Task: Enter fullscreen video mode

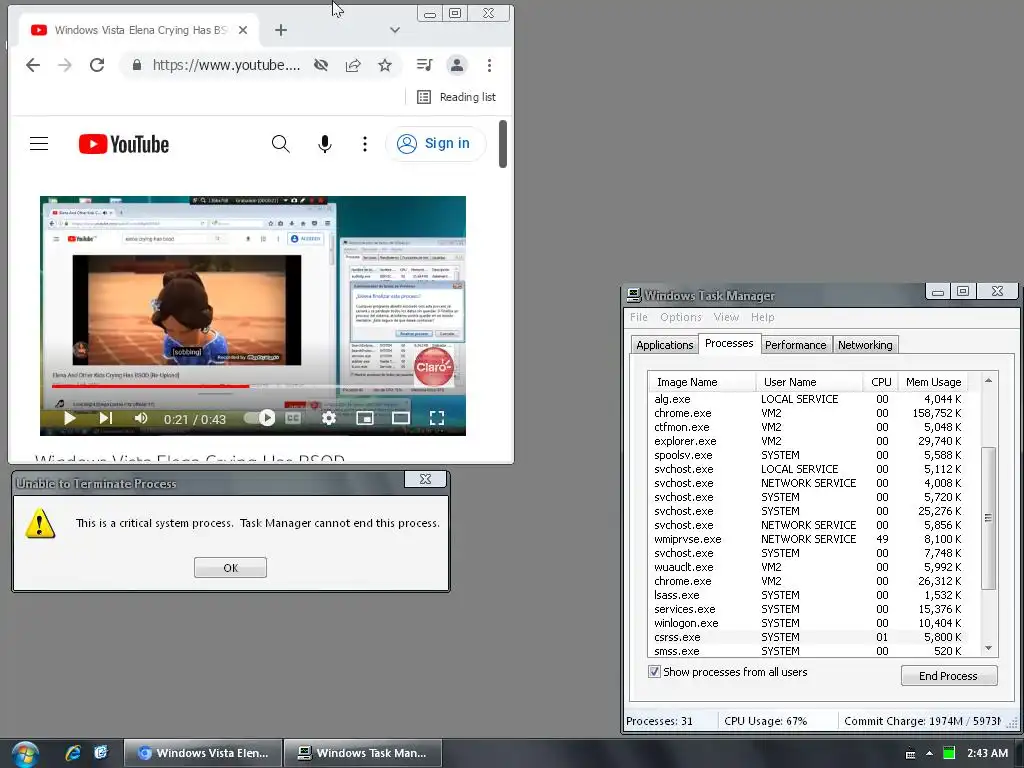Action: pos(436,418)
